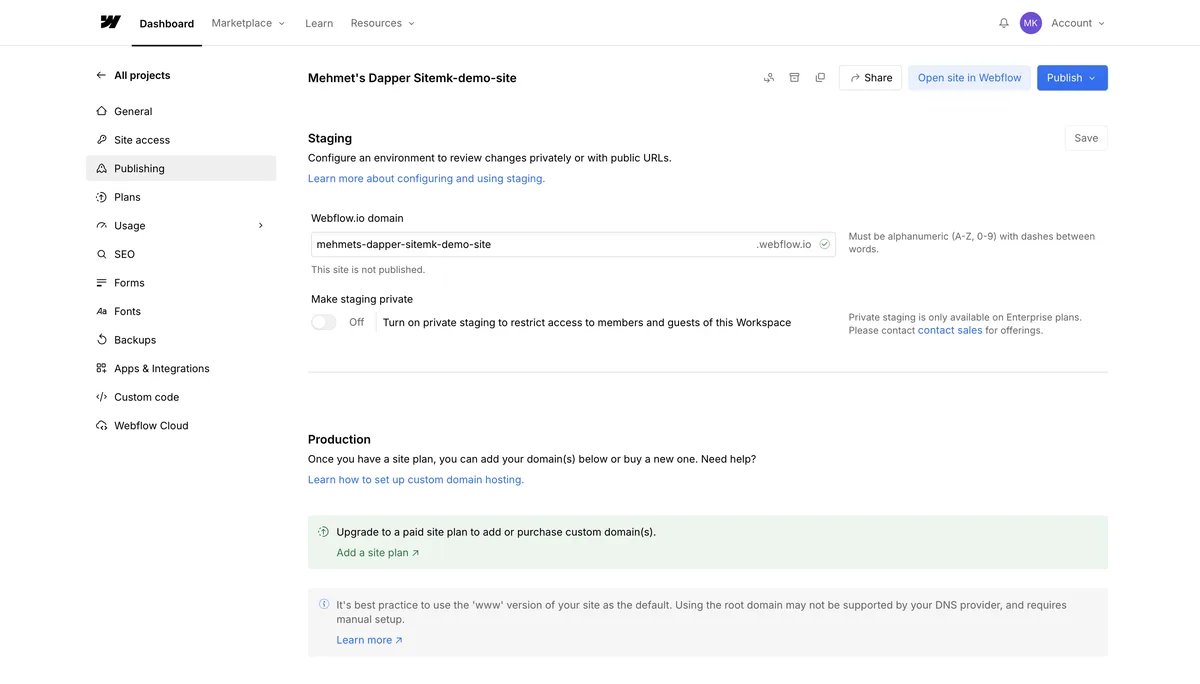Click the General home icon in the sidebar
This screenshot has height=684, width=1200.
[101, 111]
